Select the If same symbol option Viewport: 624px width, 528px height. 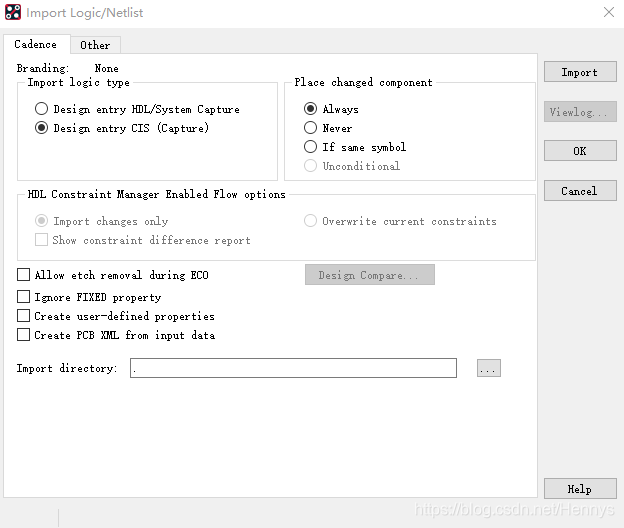point(311,147)
